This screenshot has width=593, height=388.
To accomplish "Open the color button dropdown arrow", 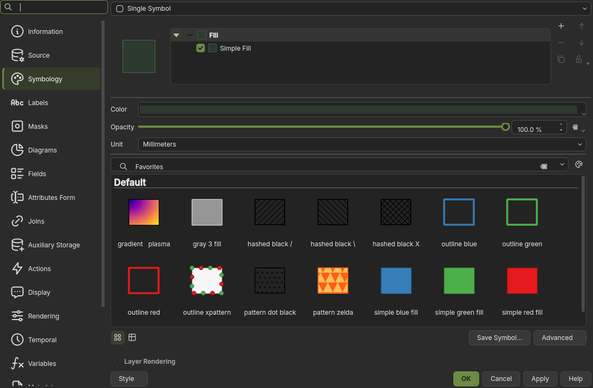I will [583, 113].
